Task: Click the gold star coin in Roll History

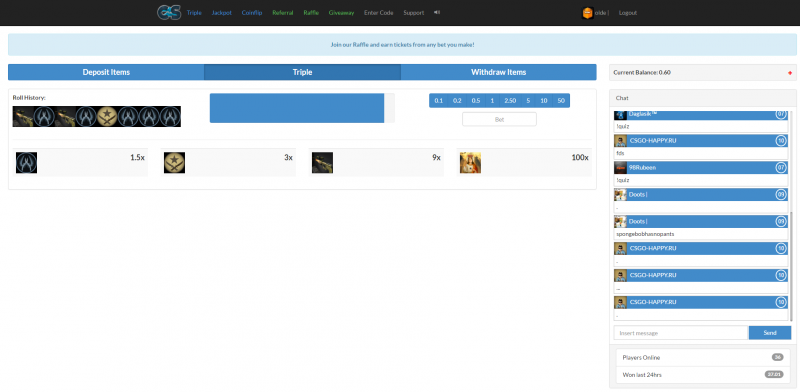Action: tap(107, 116)
